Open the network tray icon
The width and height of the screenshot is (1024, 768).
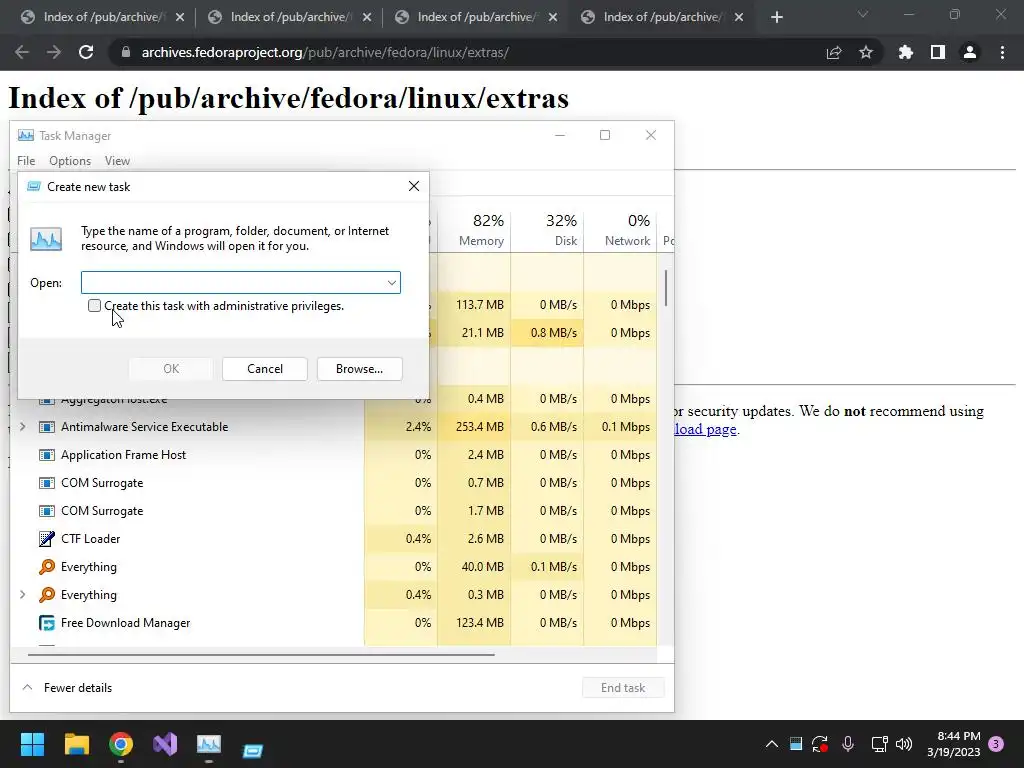point(879,744)
